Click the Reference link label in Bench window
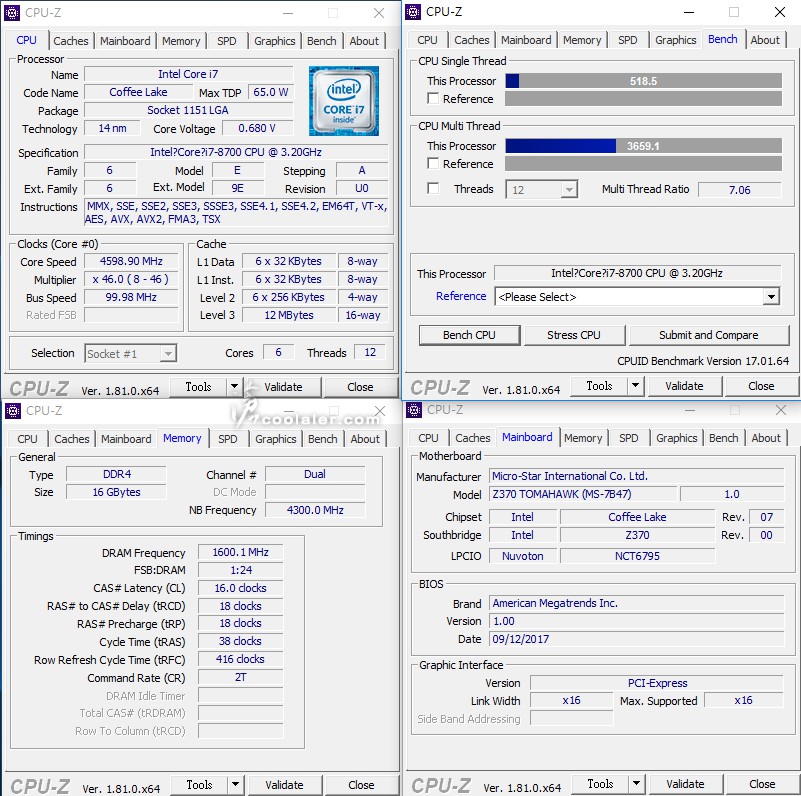 (x=461, y=296)
